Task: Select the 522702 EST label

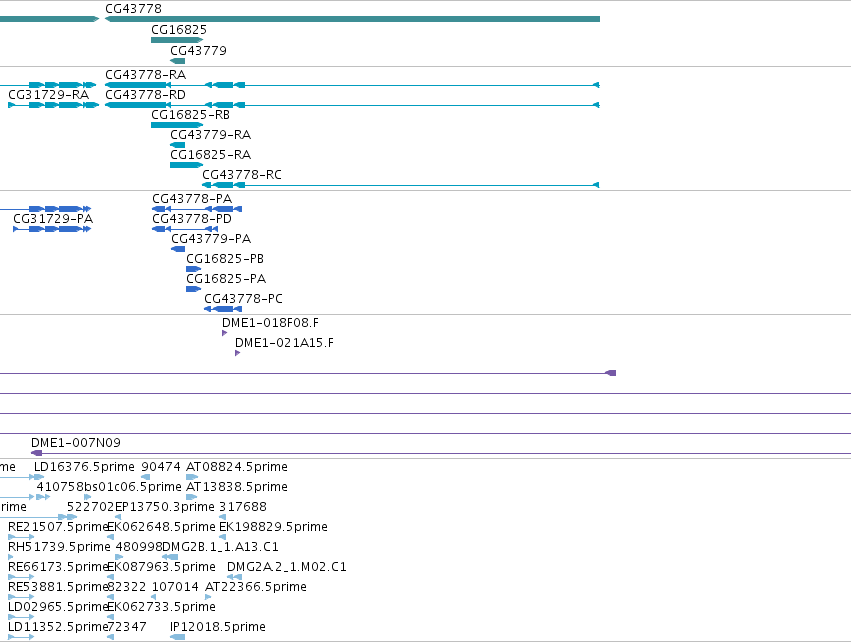Action: [x=91, y=507]
